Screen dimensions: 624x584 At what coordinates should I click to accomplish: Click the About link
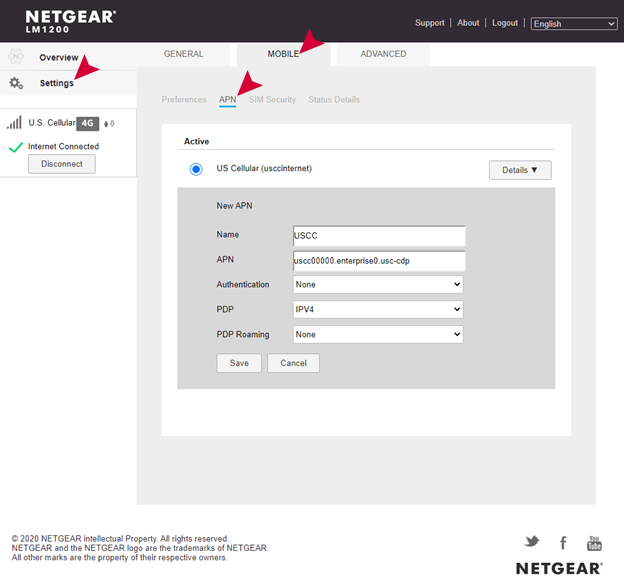tap(468, 23)
